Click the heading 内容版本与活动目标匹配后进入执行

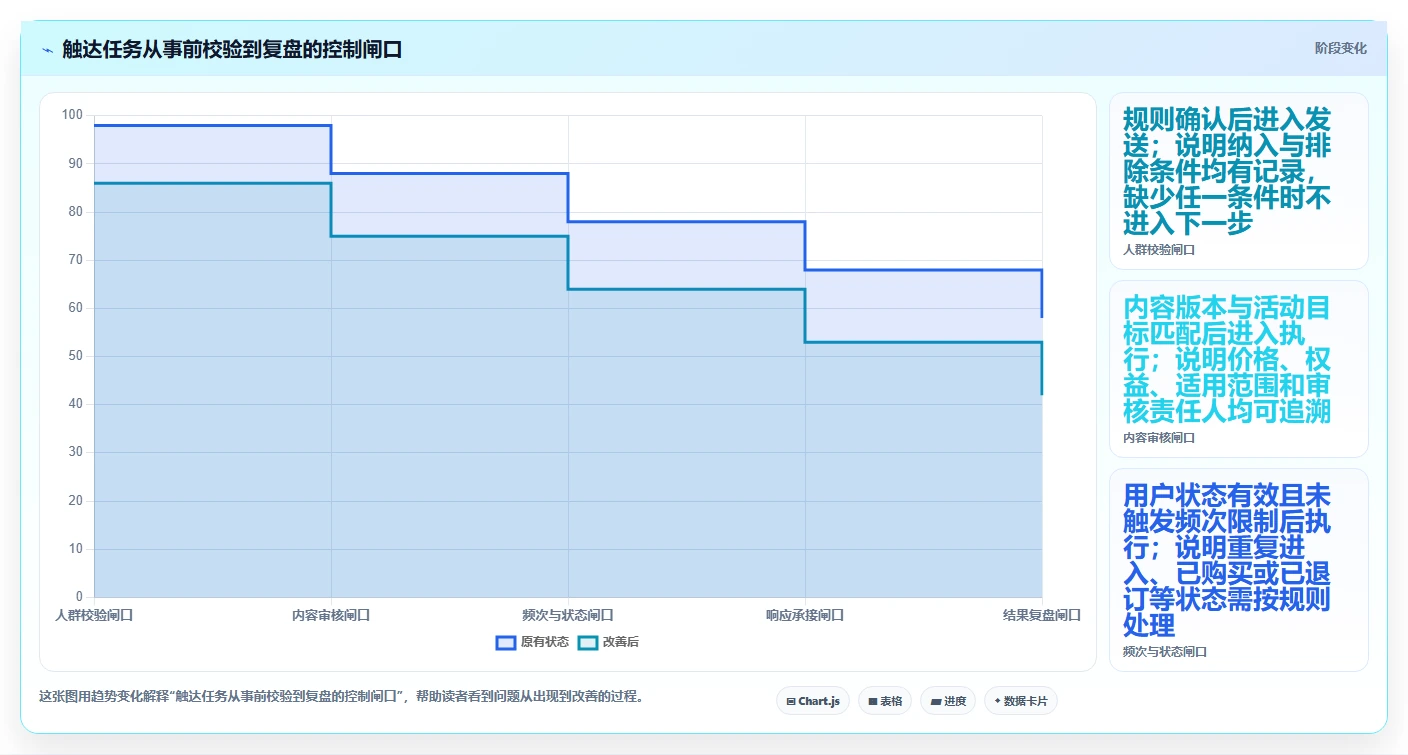tap(1227, 333)
